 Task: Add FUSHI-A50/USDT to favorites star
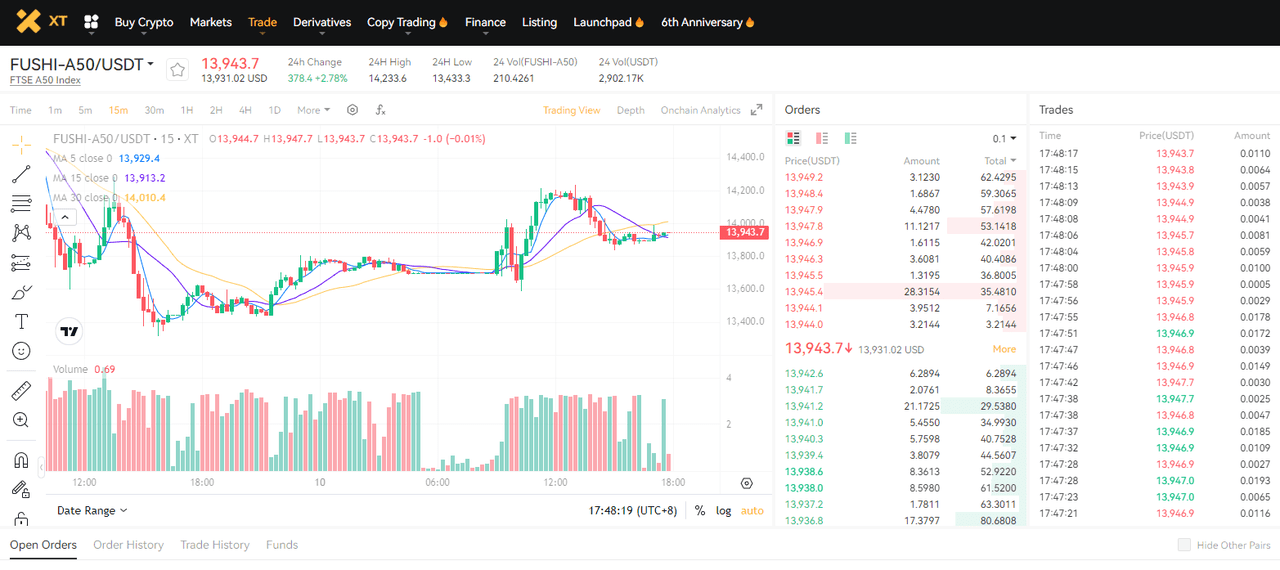[x=177, y=70]
